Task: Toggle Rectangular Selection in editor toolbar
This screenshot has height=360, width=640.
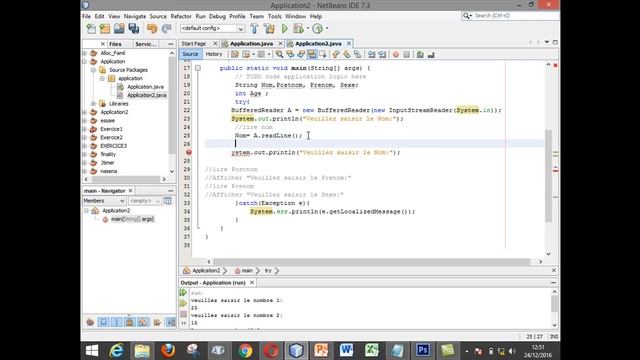Action: click(322, 54)
